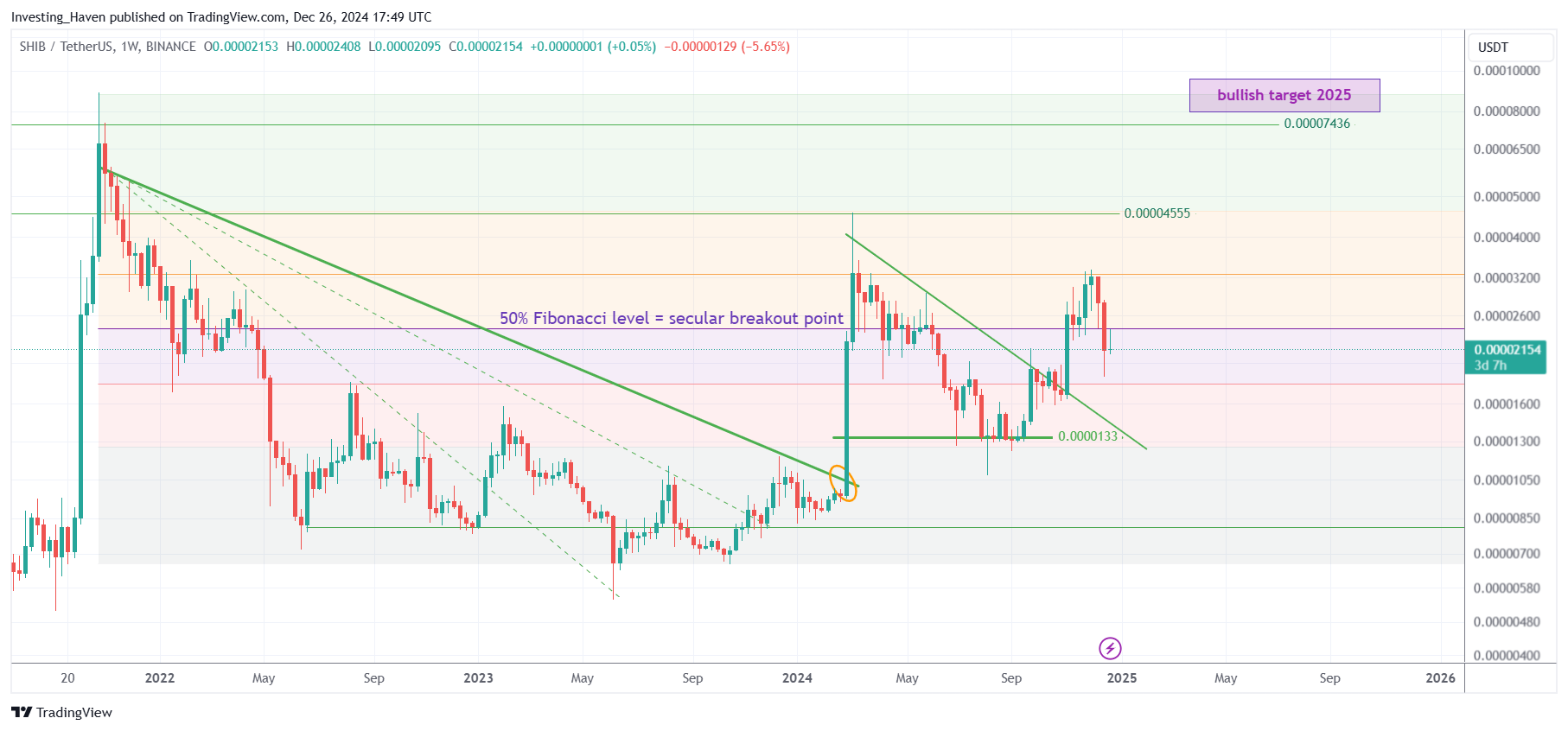Click the Close value C0.00002154
The height and width of the screenshot is (731, 1568).
coord(486,47)
